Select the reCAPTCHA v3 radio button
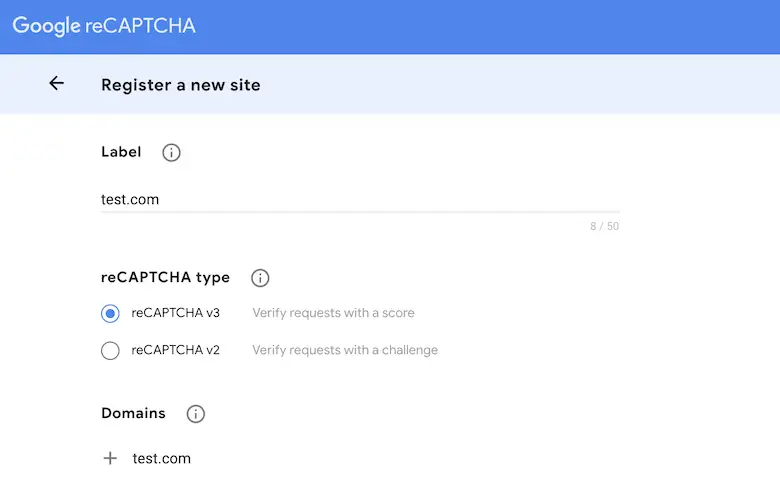The image size is (780, 489). (110, 313)
